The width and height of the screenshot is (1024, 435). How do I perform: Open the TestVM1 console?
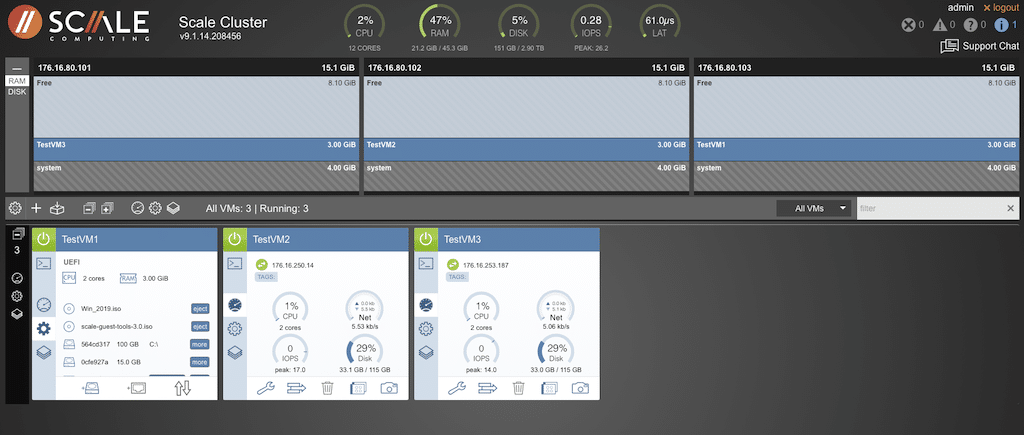43,264
